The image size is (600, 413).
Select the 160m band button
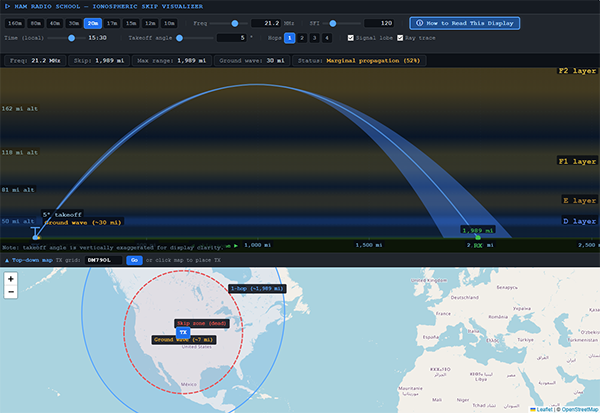15,23
